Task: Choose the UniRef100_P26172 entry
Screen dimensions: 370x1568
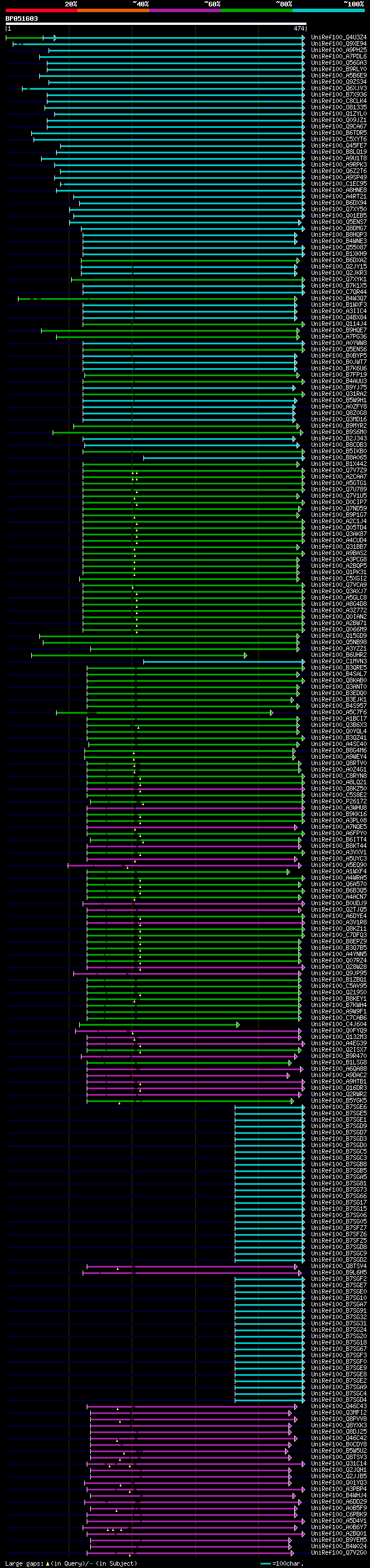Action: 338,802
